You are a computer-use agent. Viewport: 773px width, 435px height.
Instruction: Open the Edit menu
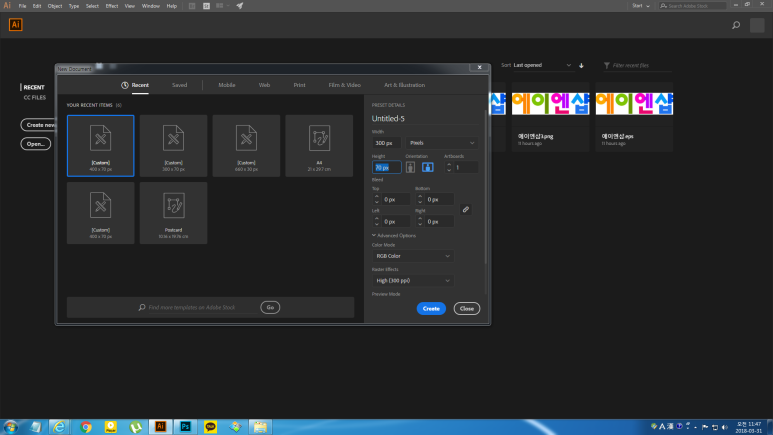tap(37, 6)
